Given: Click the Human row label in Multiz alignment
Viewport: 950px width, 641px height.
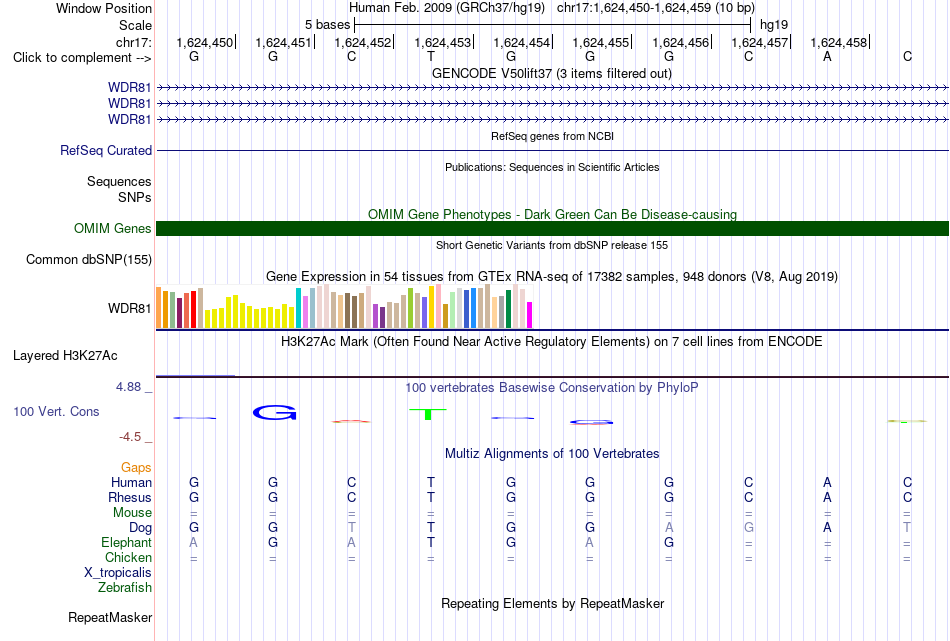Looking at the screenshot, I should (x=131, y=482).
